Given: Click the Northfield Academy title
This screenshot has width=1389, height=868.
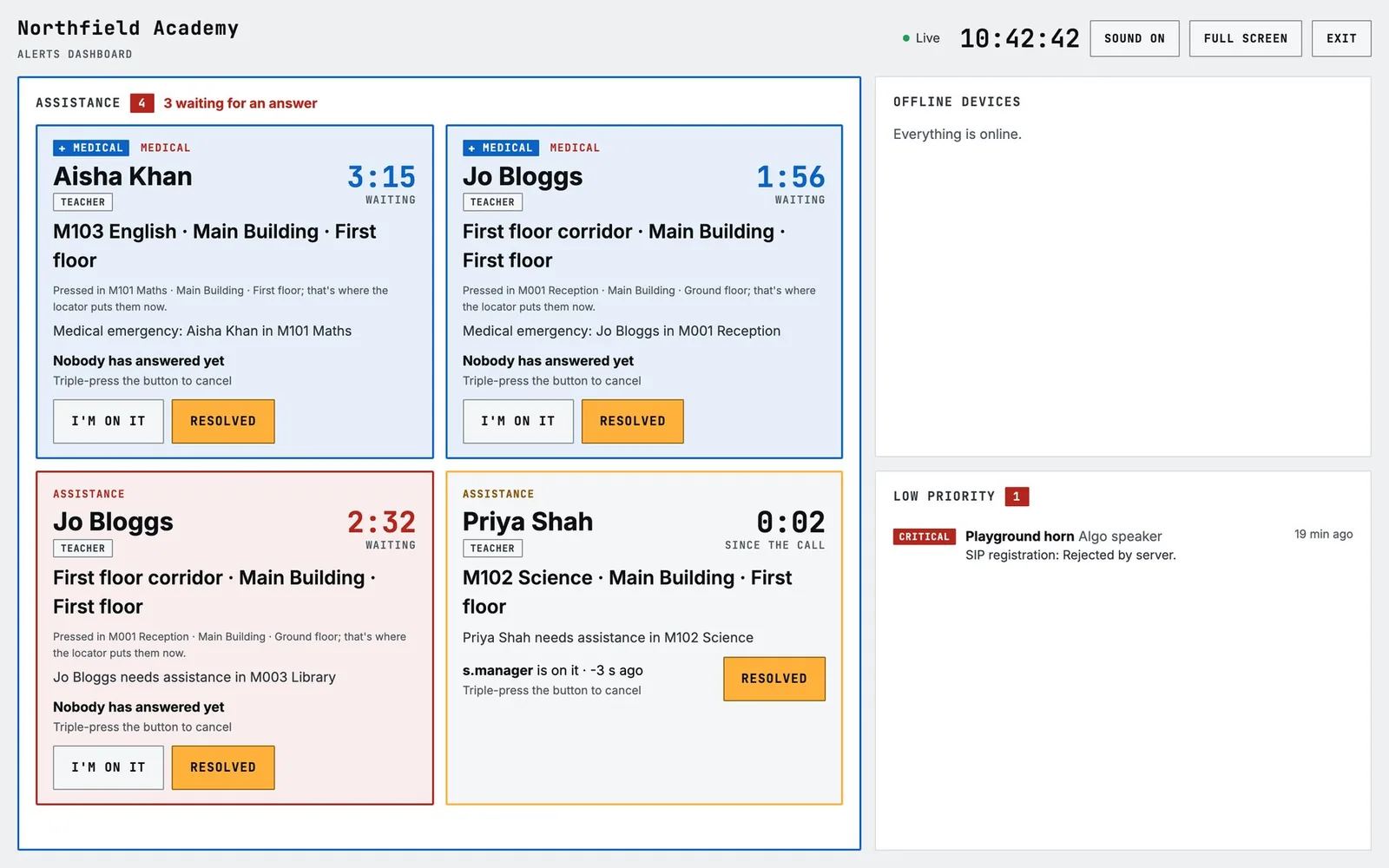Looking at the screenshot, I should pyautogui.click(x=128, y=28).
